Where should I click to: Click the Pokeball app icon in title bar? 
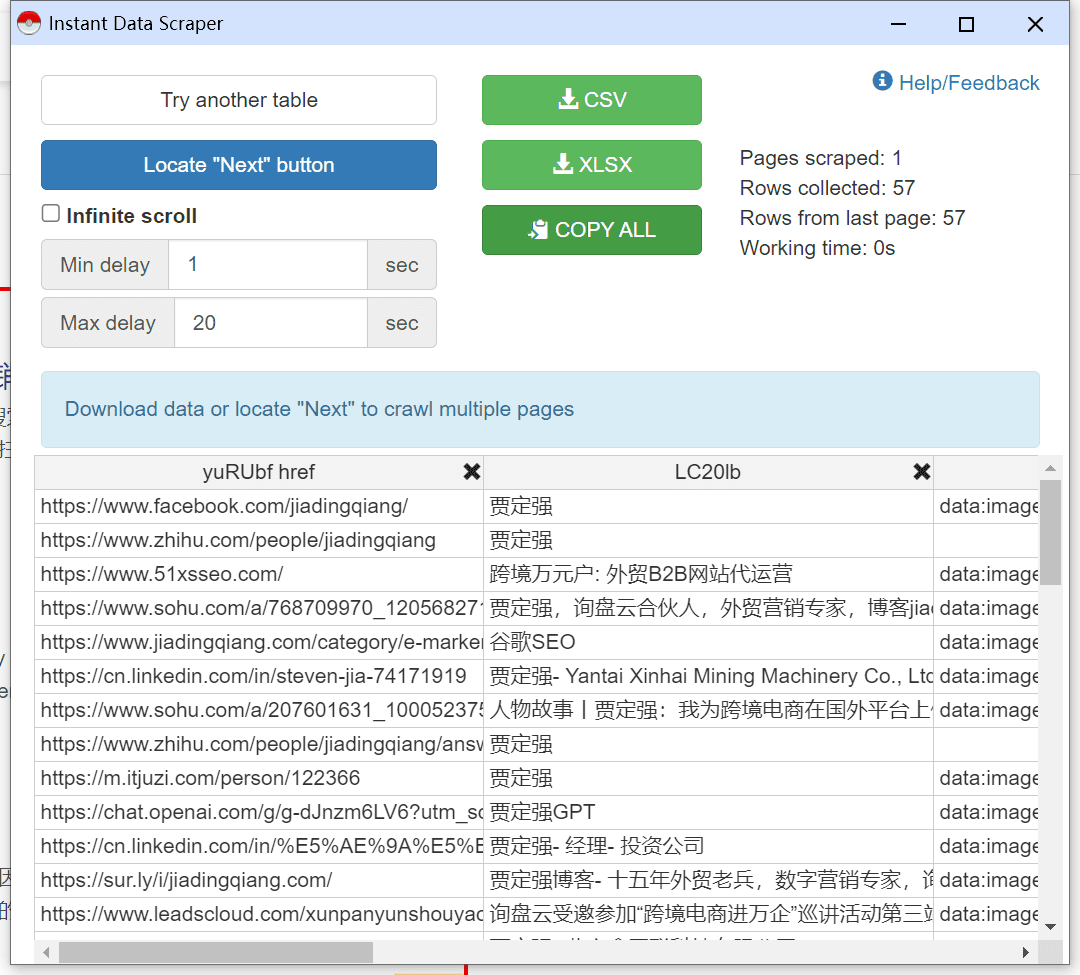29,23
